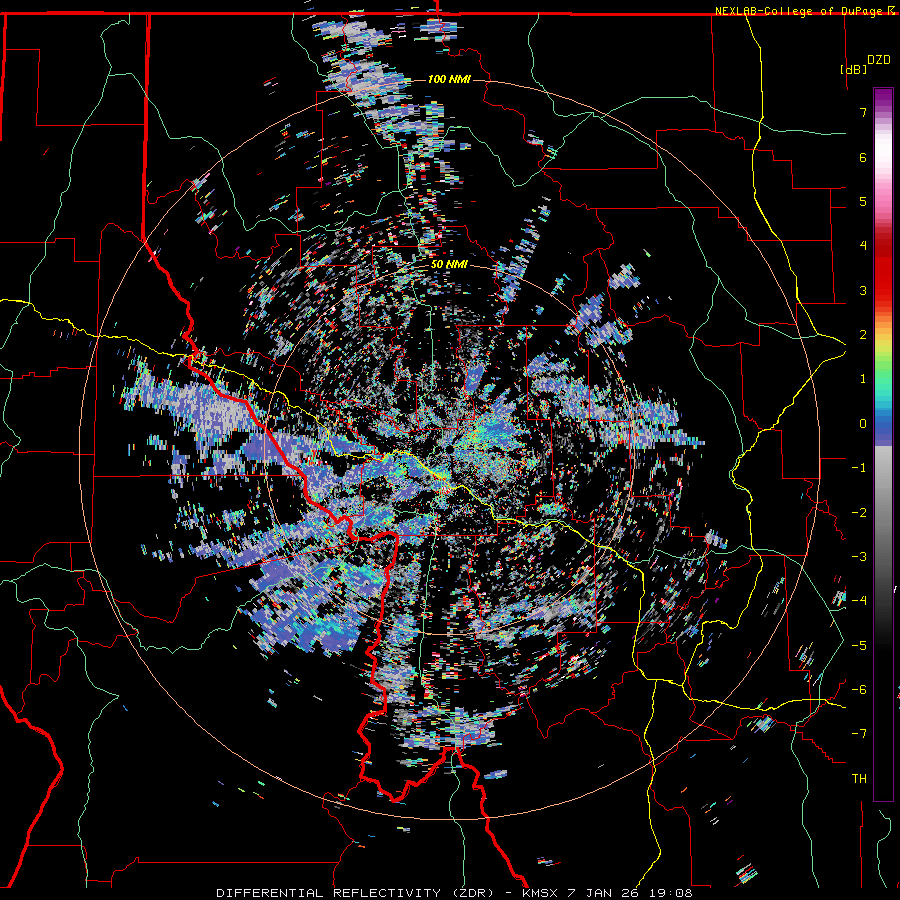Click the 19:08 timestamp

coord(670,893)
